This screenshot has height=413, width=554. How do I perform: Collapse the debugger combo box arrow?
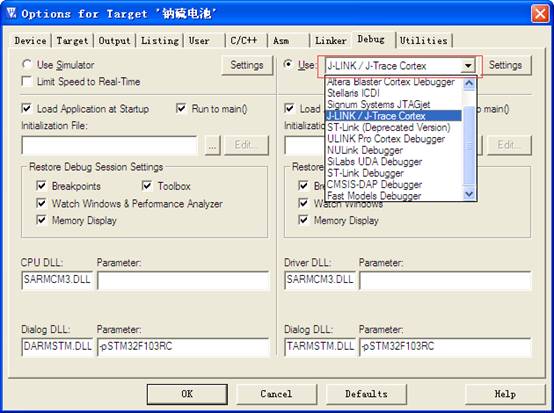[468, 66]
